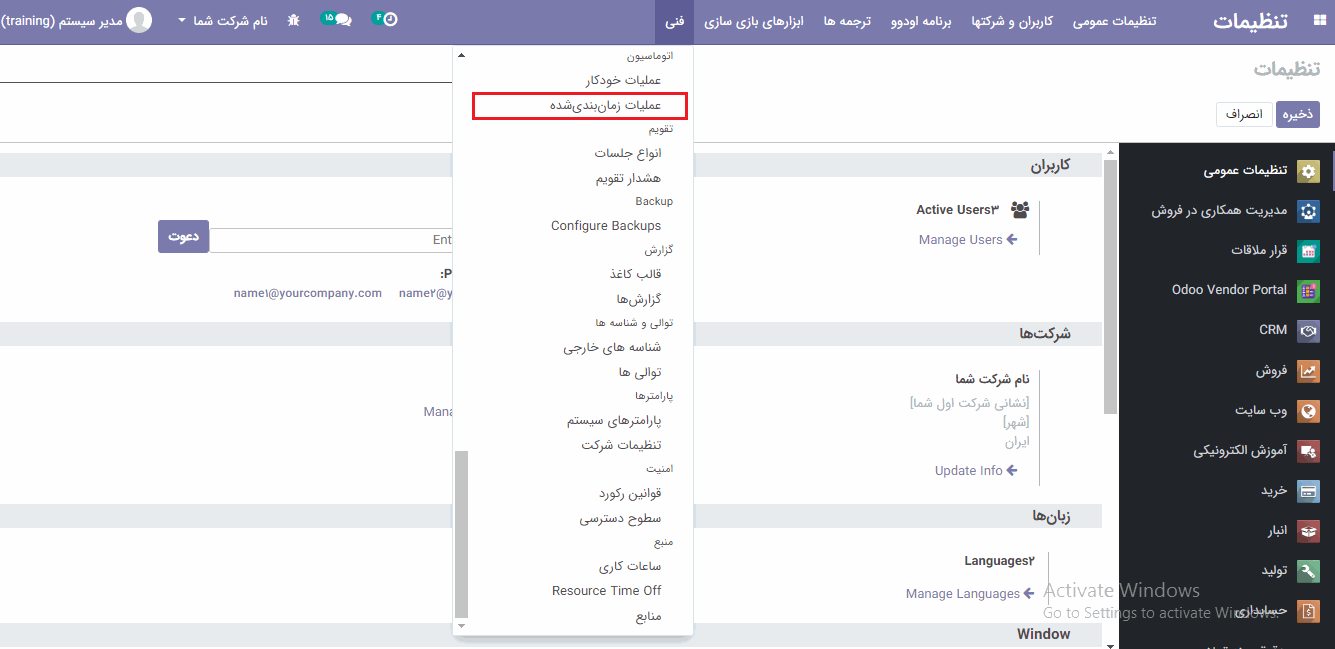Click the فروش chart icon in sidebar
The image size is (1335, 649).
coord(1308,371)
